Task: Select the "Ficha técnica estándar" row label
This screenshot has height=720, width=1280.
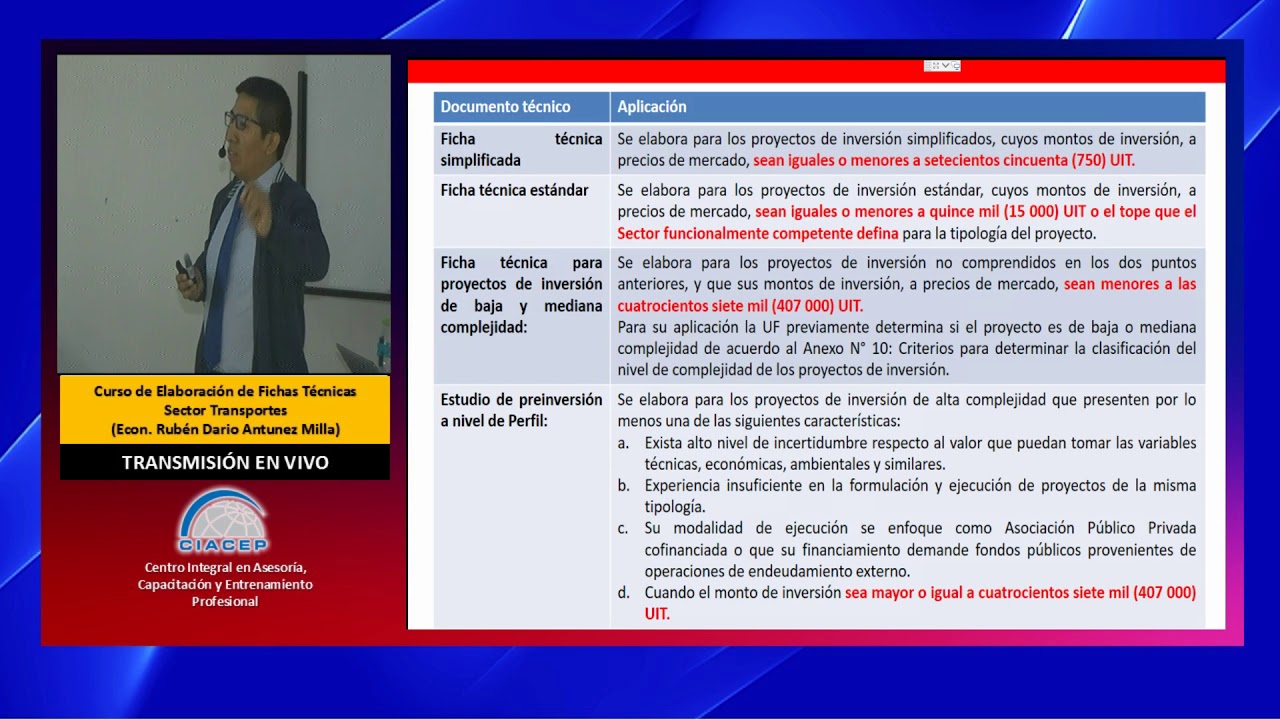Action: [514, 190]
